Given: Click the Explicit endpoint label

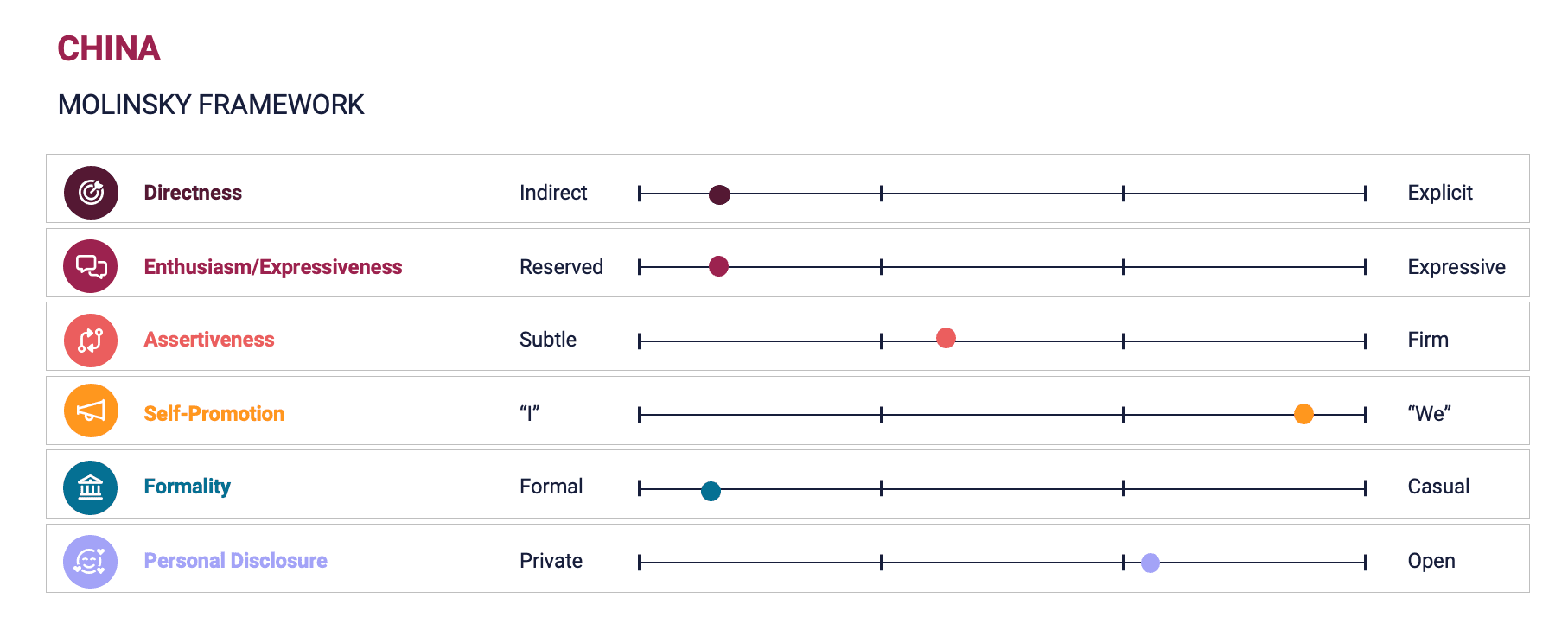Looking at the screenshot, I should click(x=1440, y=193).
